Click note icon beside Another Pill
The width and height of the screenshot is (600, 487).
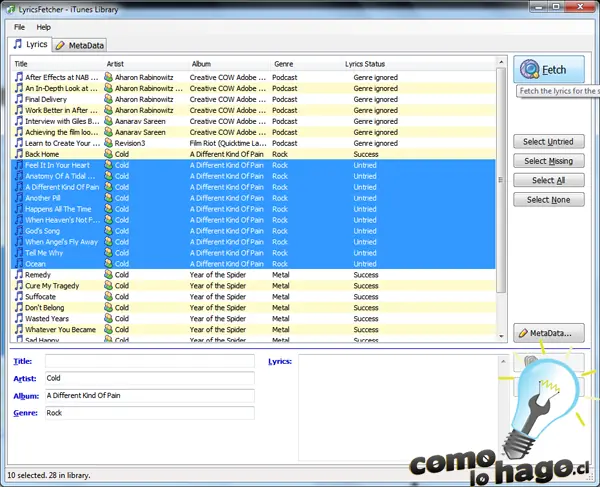(19, 197)
